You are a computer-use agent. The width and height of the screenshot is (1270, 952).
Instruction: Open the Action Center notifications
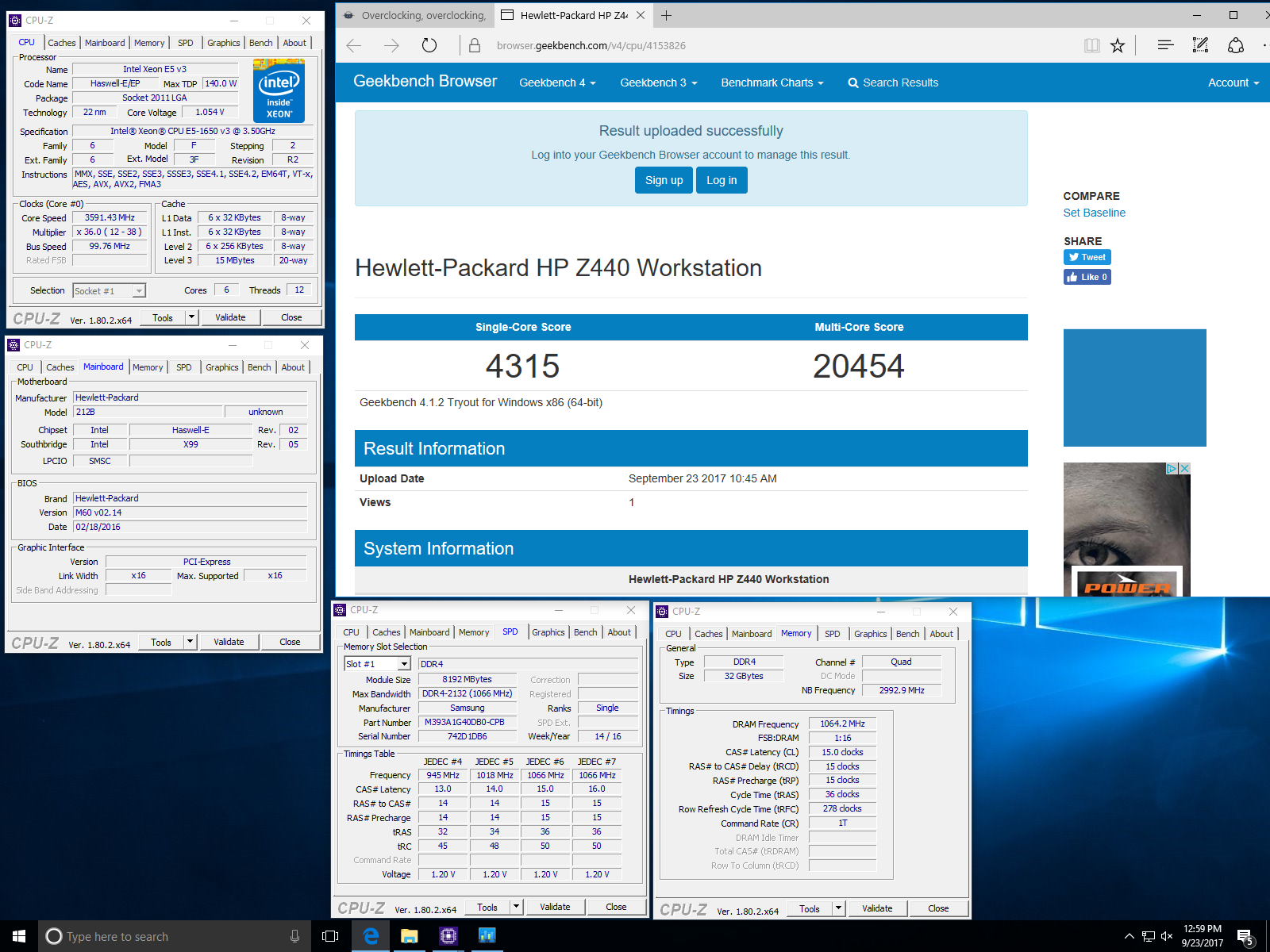(x=1246, y=936)
